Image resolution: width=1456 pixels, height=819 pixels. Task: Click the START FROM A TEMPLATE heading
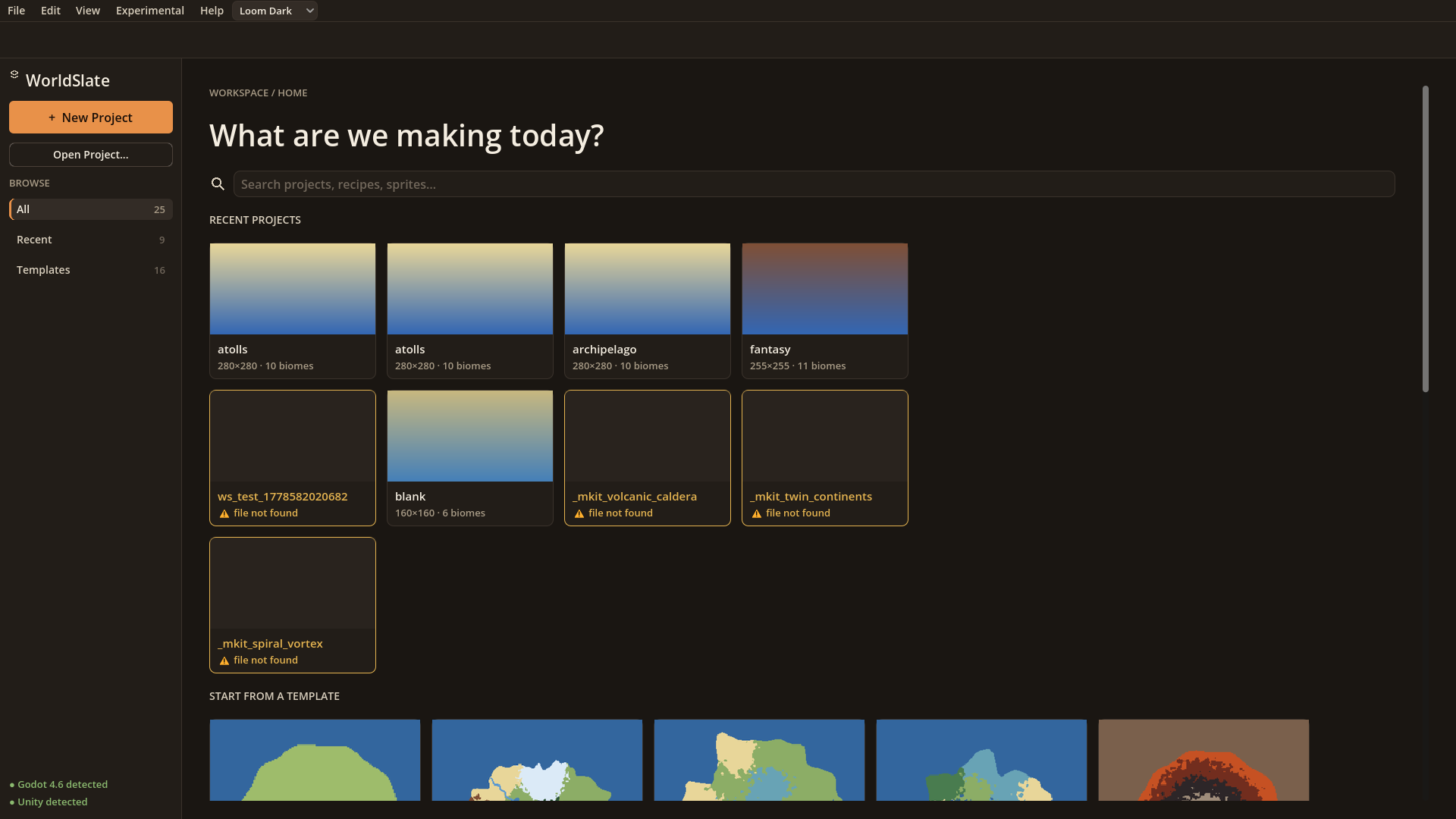pyautogui.click(x=275, y=696)
